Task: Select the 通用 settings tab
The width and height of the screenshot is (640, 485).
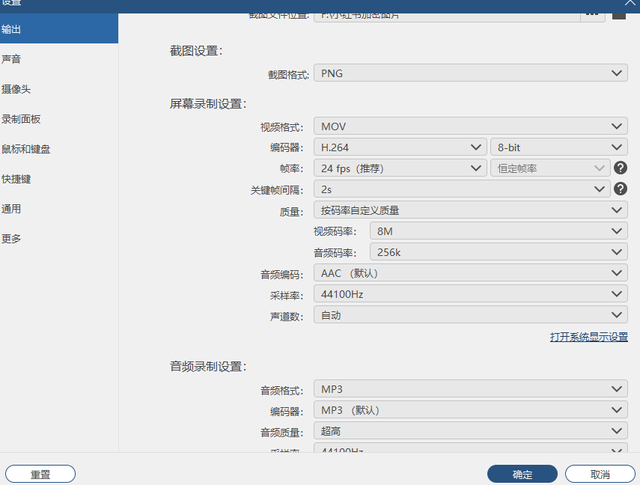Action: (x=59, y=209)
